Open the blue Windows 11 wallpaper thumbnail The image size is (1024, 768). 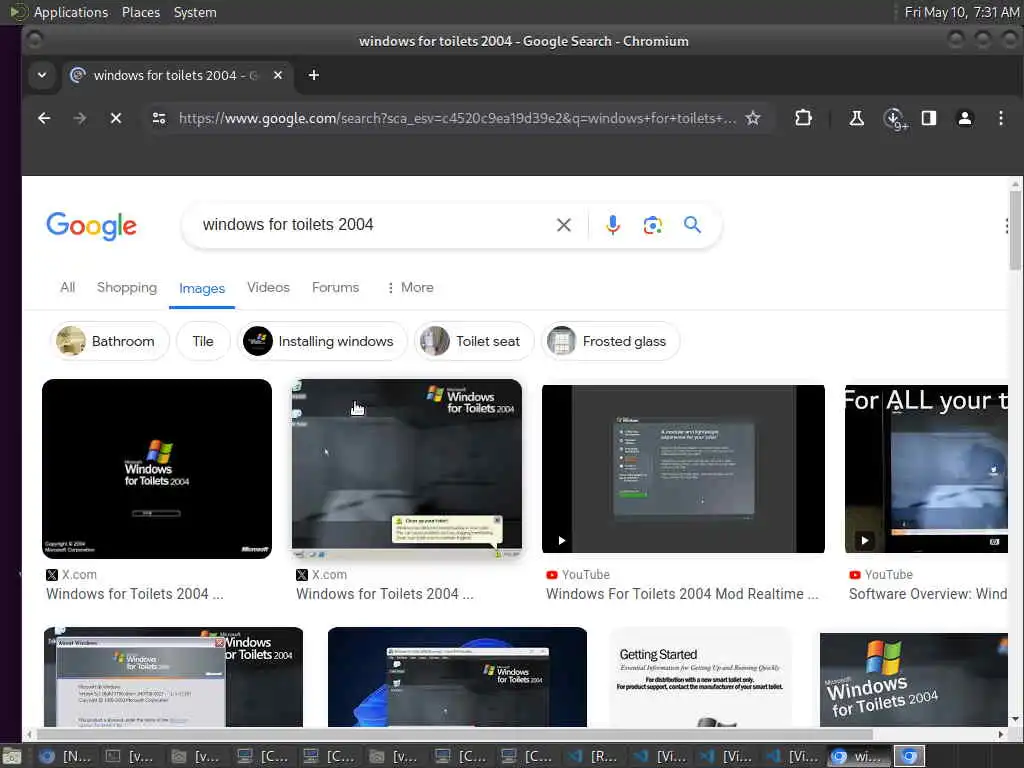click(457, 677)
